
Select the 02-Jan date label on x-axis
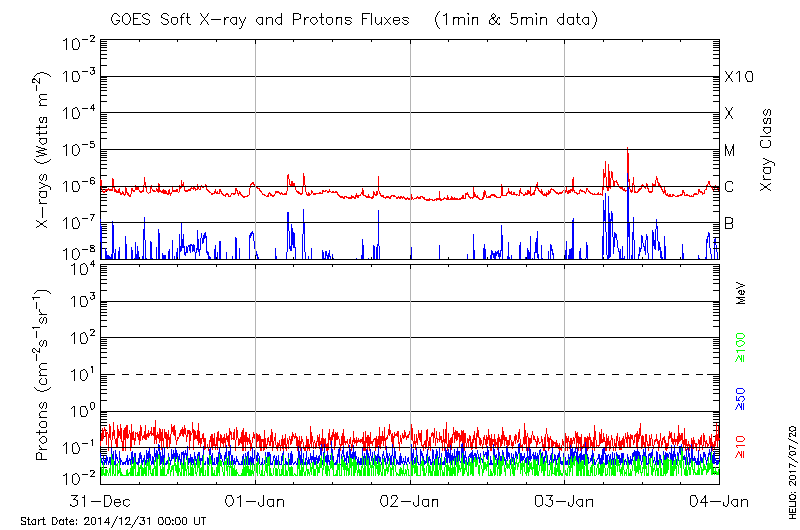(x=411, y=500)
